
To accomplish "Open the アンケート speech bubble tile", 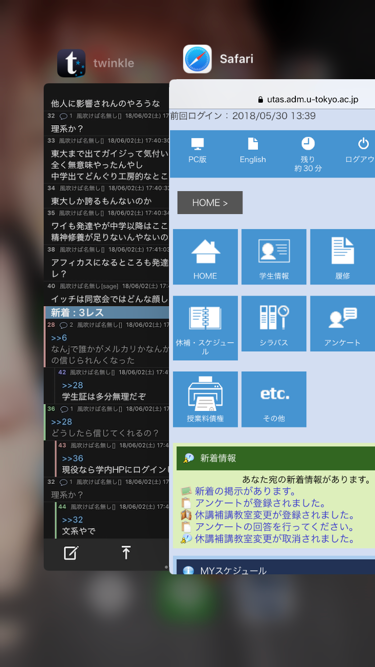I will coord(343,324).
